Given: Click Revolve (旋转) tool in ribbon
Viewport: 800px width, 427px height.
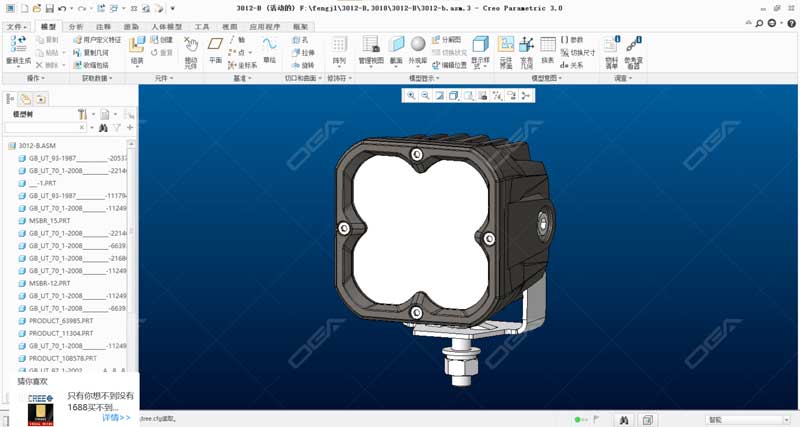Looking at the screenshot, I should (303, 65).
